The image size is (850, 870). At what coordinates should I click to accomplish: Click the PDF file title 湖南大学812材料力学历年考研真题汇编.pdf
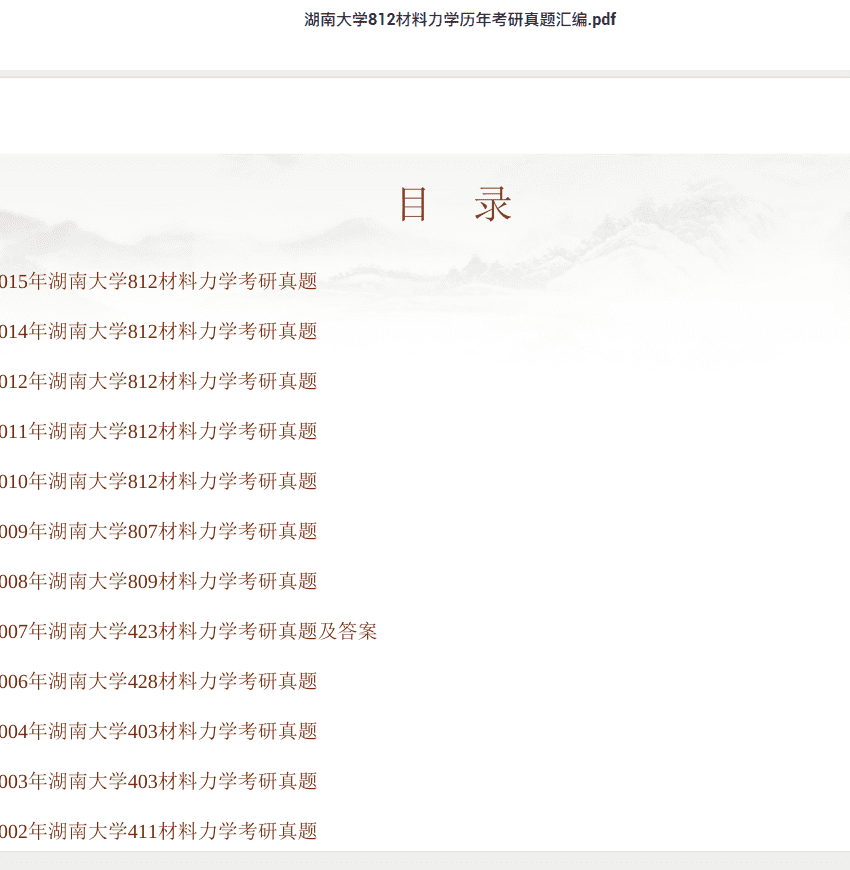coord(460,20)
